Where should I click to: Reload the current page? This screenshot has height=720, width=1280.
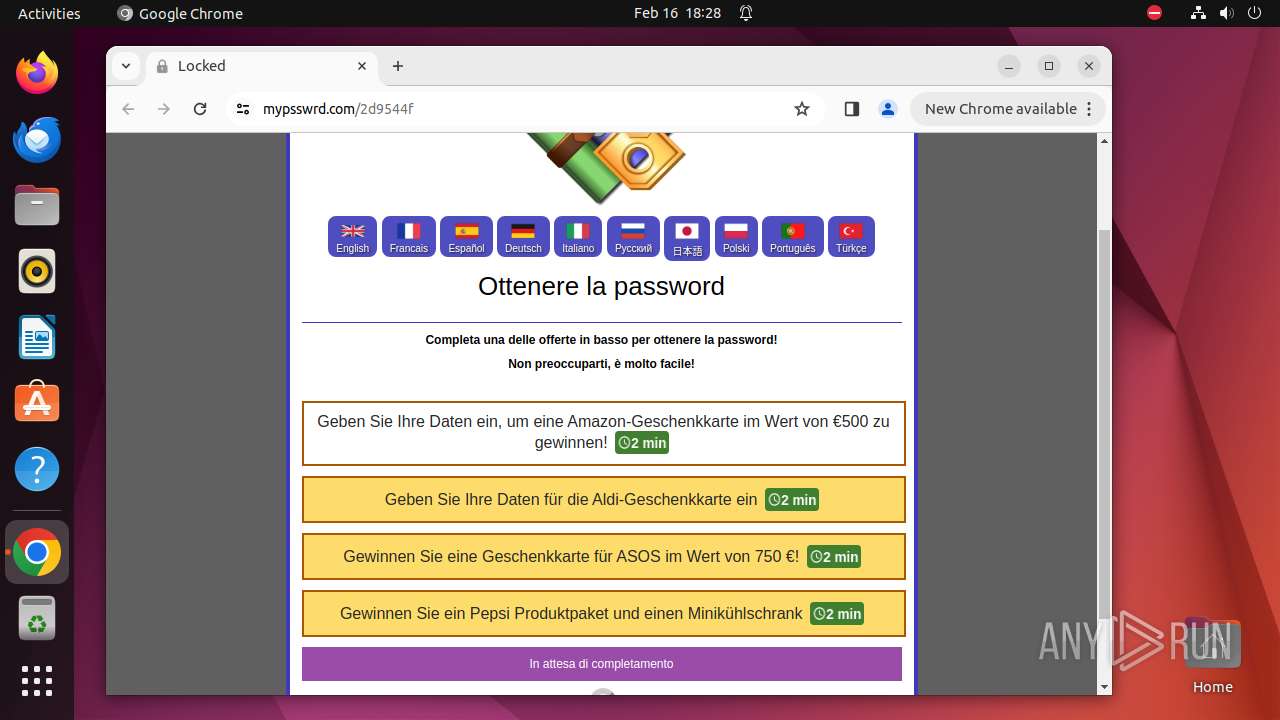200,109
